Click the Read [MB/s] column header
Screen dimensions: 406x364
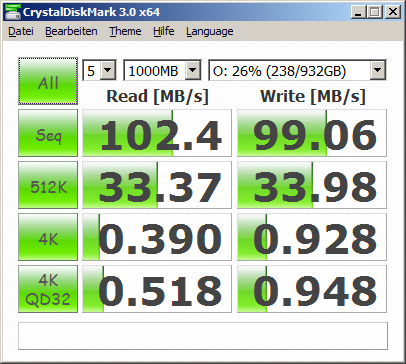[157, 96]
